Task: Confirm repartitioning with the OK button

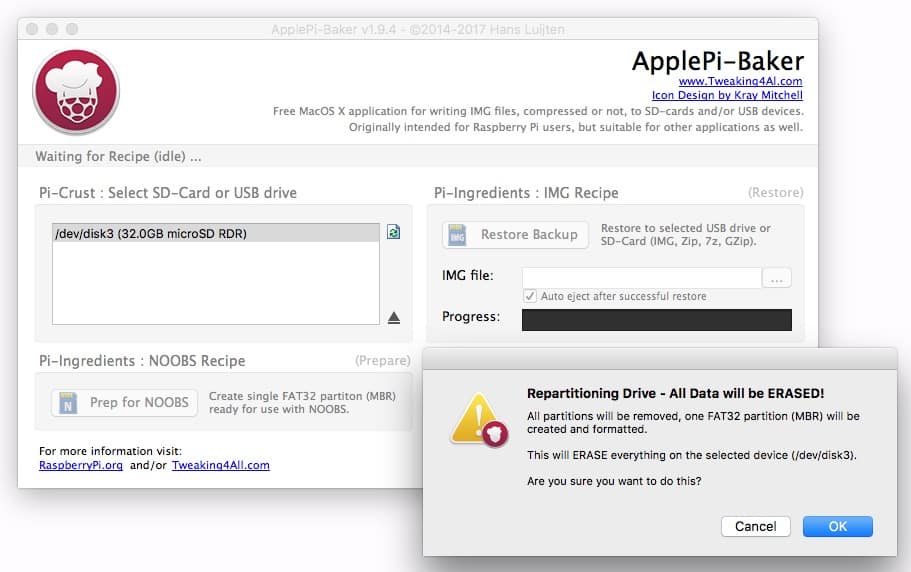Action: pyautogui.click(x=837, y=526)
